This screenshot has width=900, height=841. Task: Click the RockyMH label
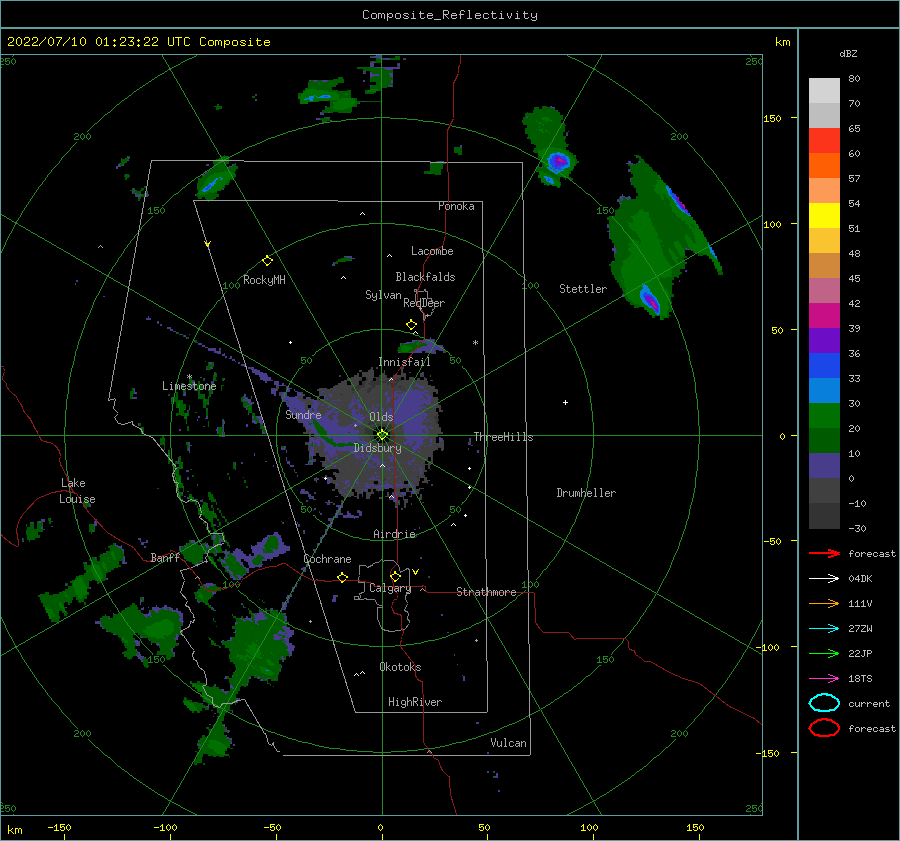(x=264, y=280)
